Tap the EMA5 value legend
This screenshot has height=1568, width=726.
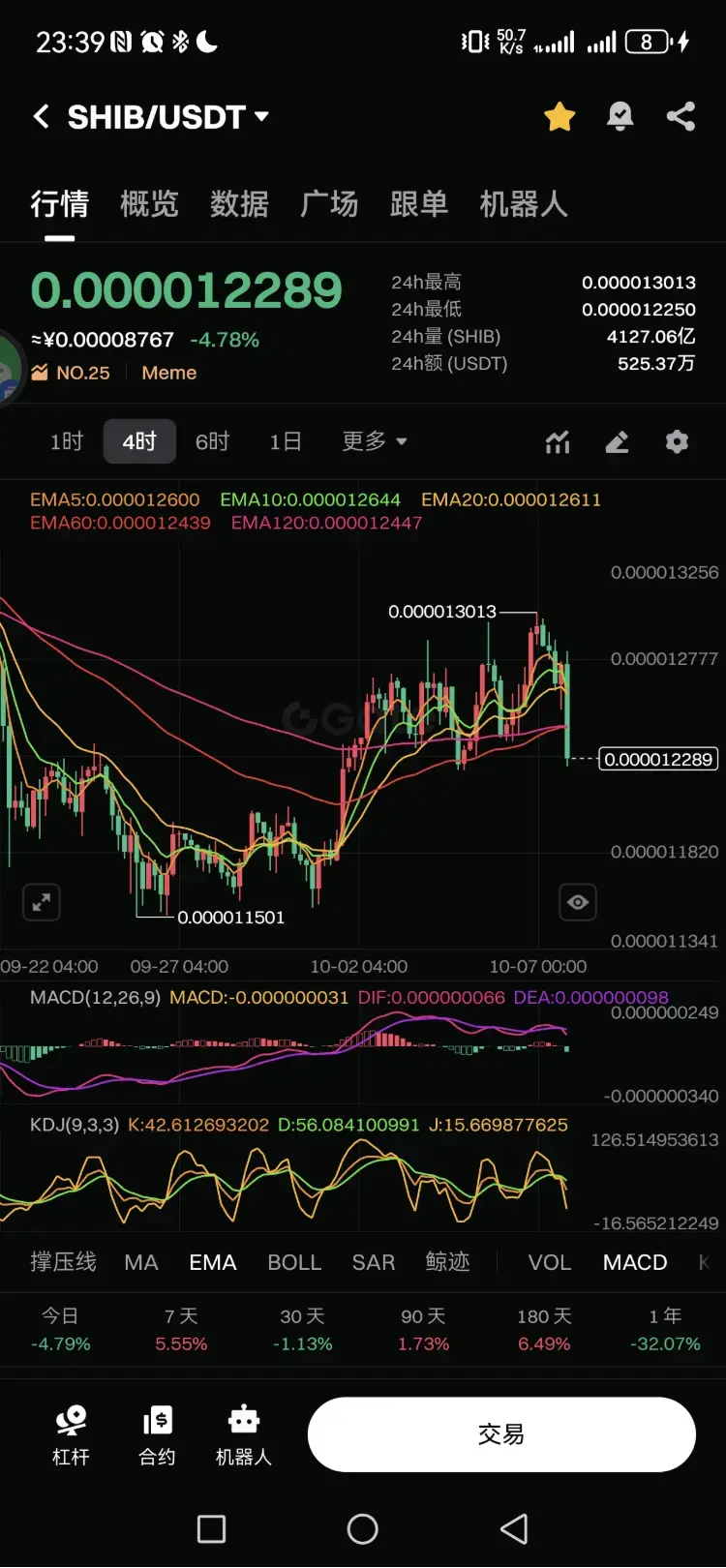coord(115,499)
